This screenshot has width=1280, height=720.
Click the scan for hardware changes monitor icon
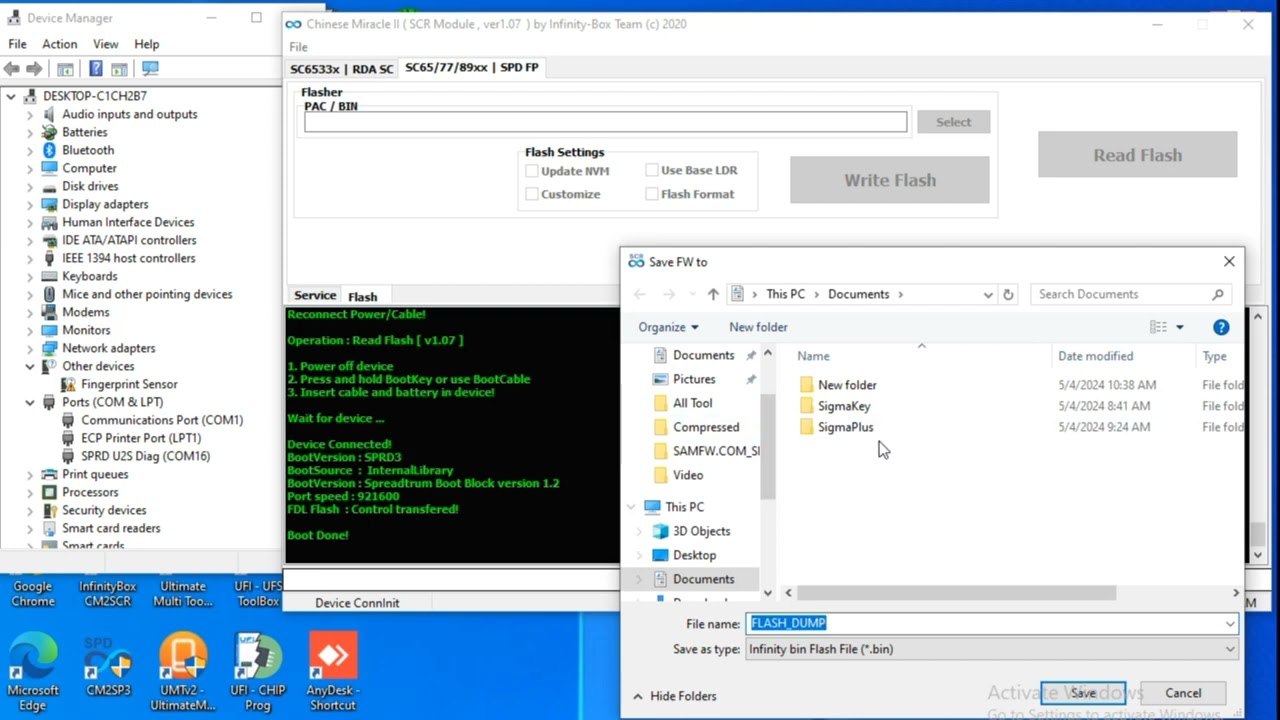pos(150,69)
